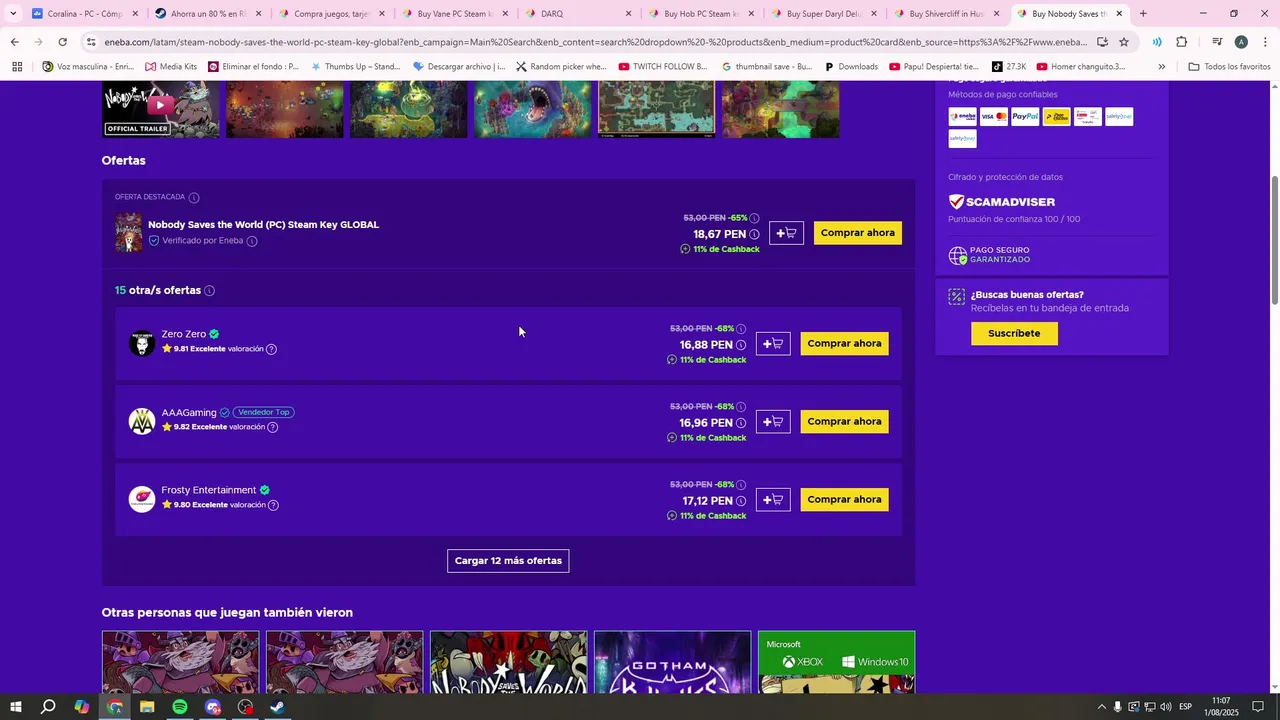Open the Downloads bookmark
Viewport: 1280px width, 720px height.
851,67
